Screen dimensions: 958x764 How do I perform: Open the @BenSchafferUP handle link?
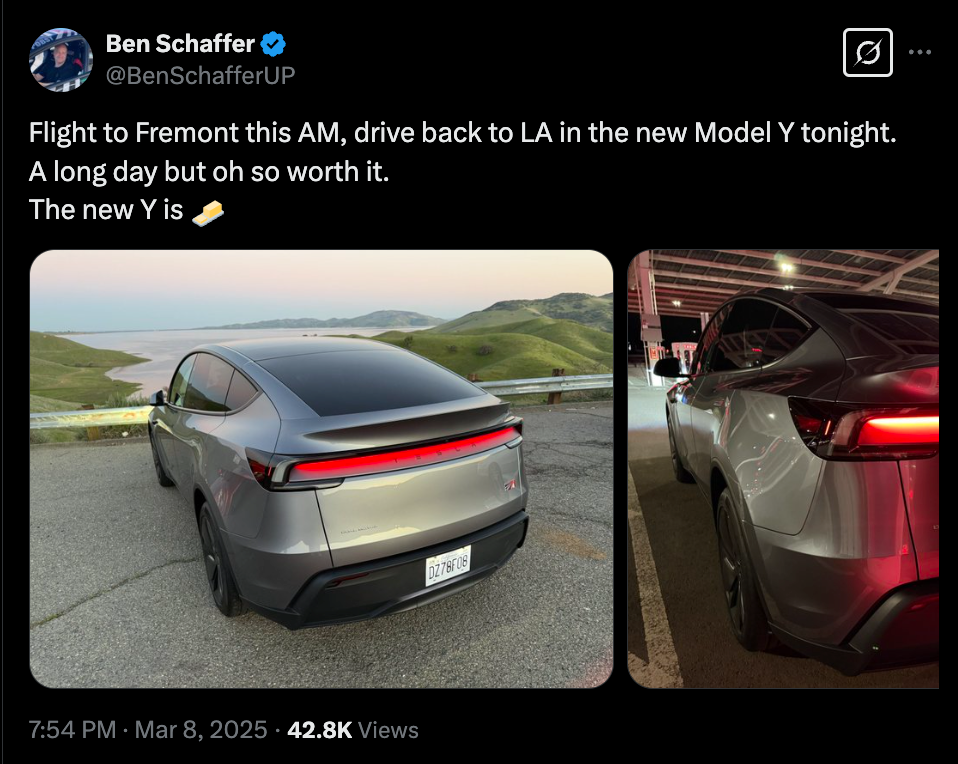pos(200,75)
